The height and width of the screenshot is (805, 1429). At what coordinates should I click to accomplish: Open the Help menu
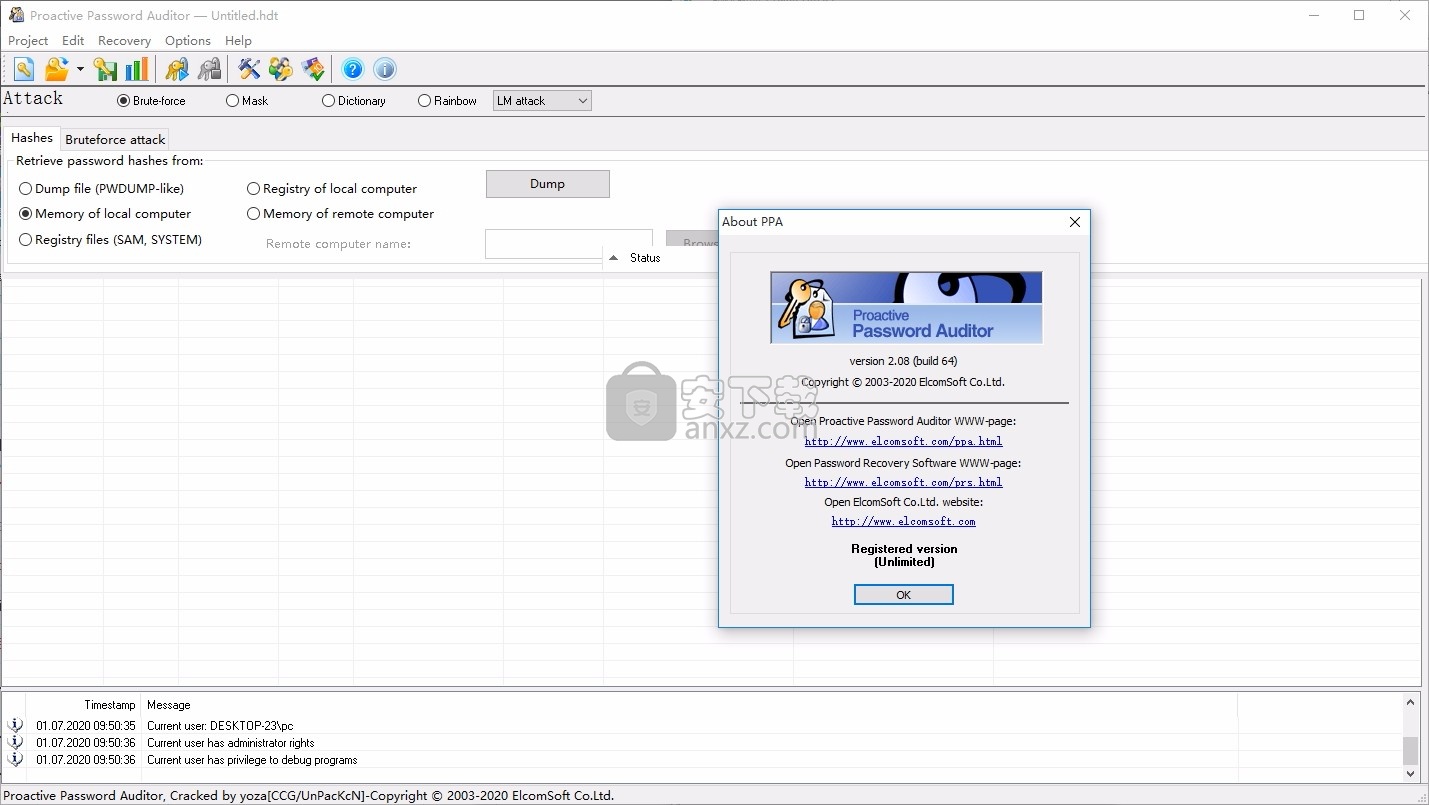coord(238,41)
